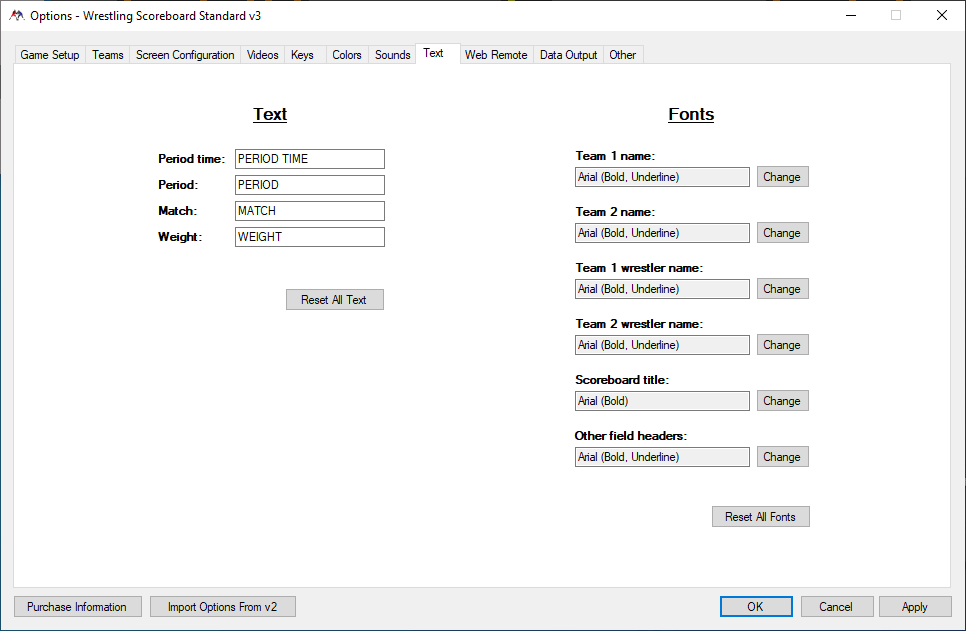Switch to the Game Setup tab

(50, 55)
